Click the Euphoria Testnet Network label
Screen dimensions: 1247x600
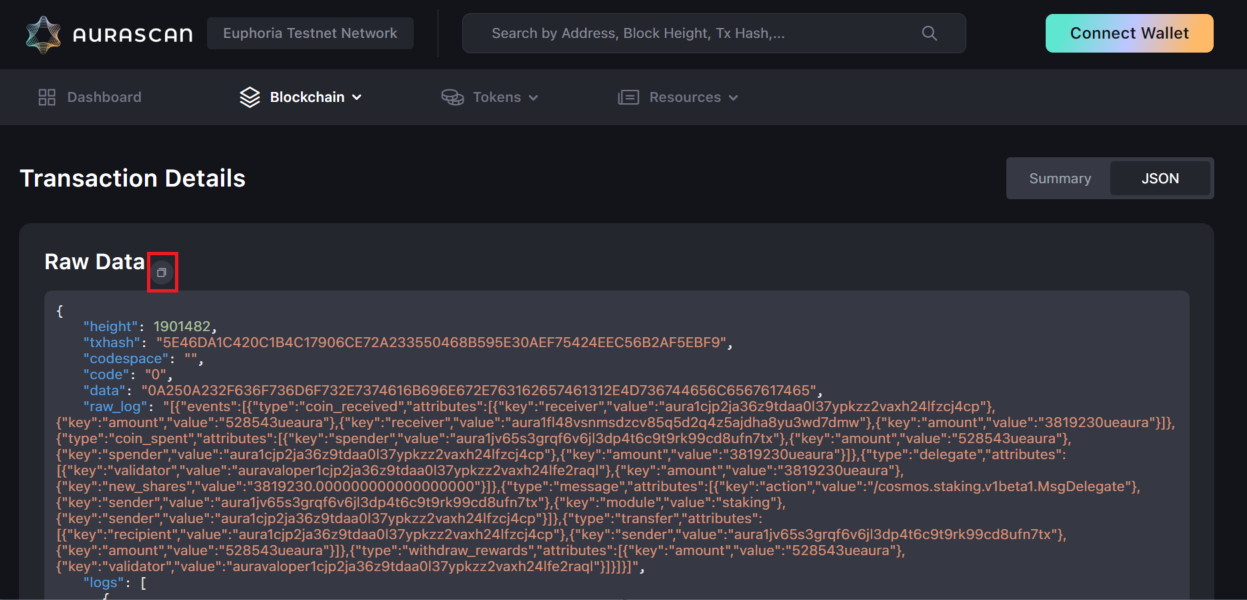click(x=310, y=32)
